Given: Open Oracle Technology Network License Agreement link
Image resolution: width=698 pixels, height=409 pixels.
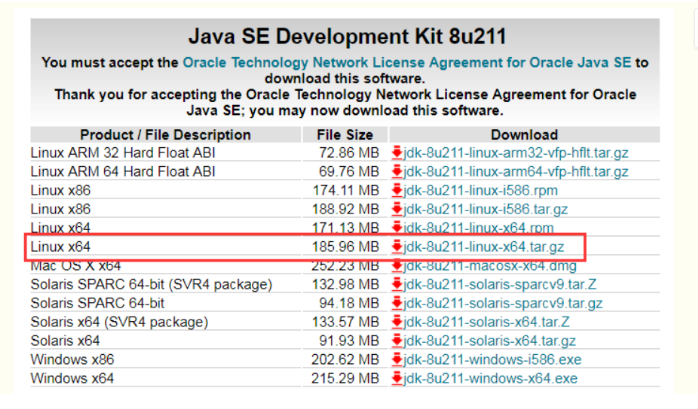Looking at the screenshot, I should pyautogui.click(x=407, y=62).
